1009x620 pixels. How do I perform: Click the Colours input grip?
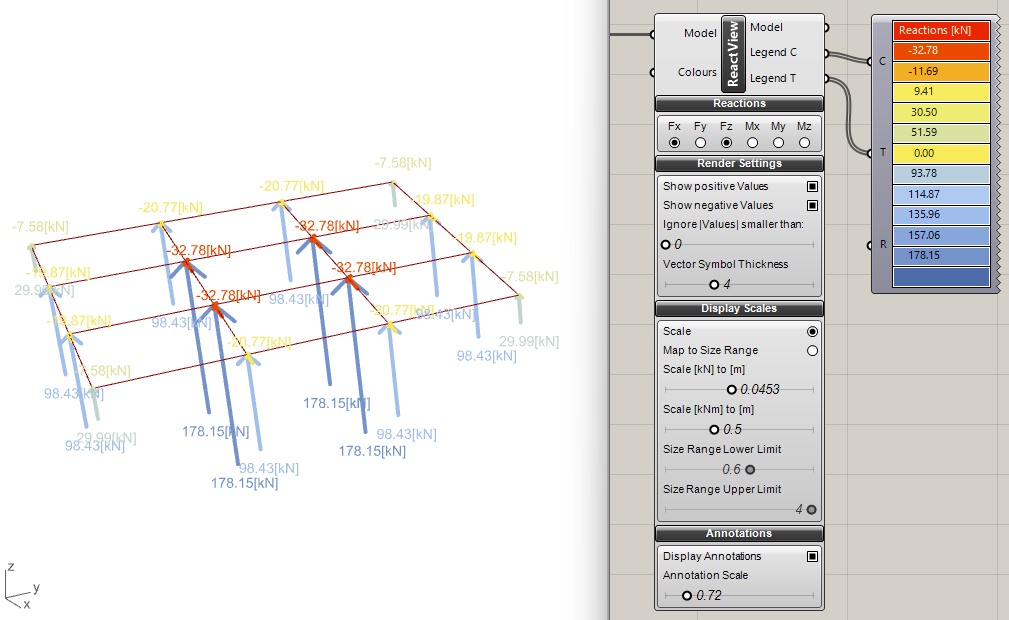(652, 72)
